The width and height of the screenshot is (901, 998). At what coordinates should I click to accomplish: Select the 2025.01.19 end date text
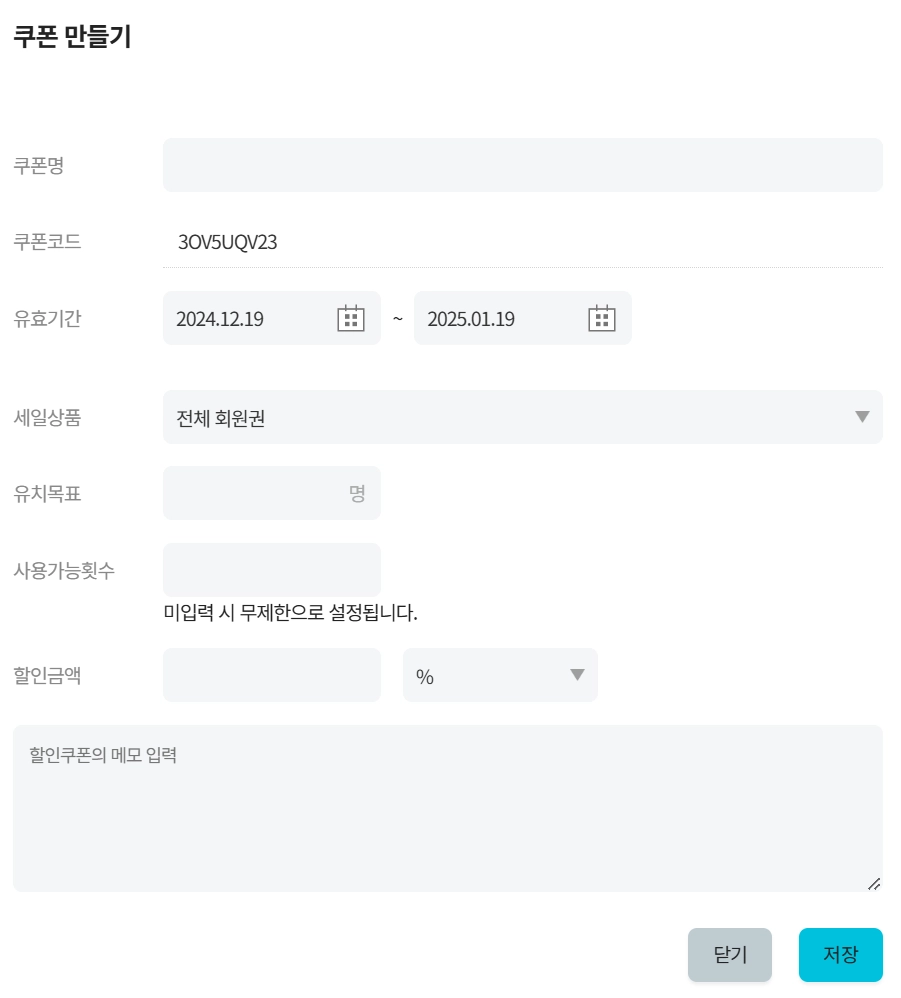click(x=471, y=319)
